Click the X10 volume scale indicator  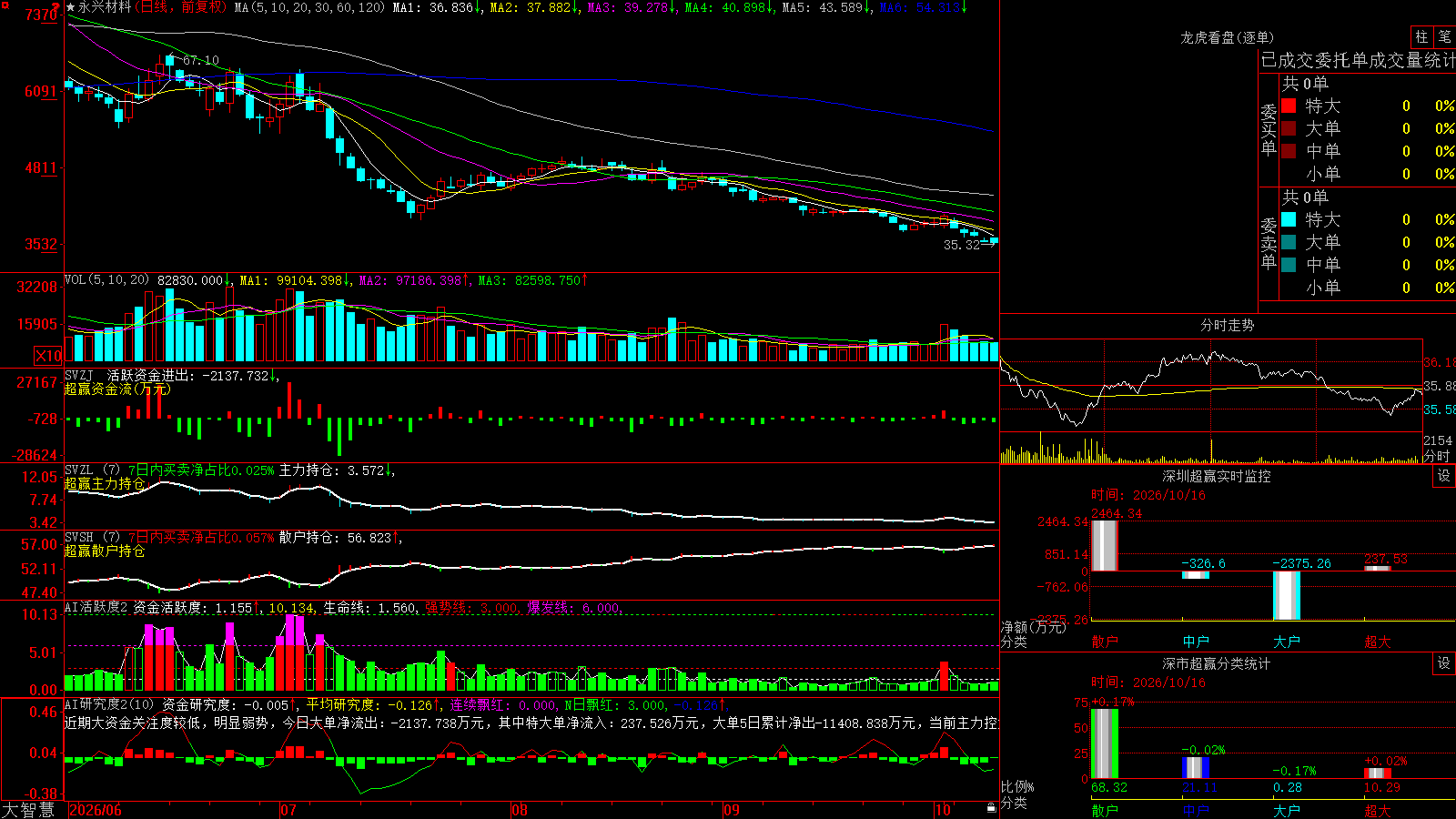tap(48, 356)
